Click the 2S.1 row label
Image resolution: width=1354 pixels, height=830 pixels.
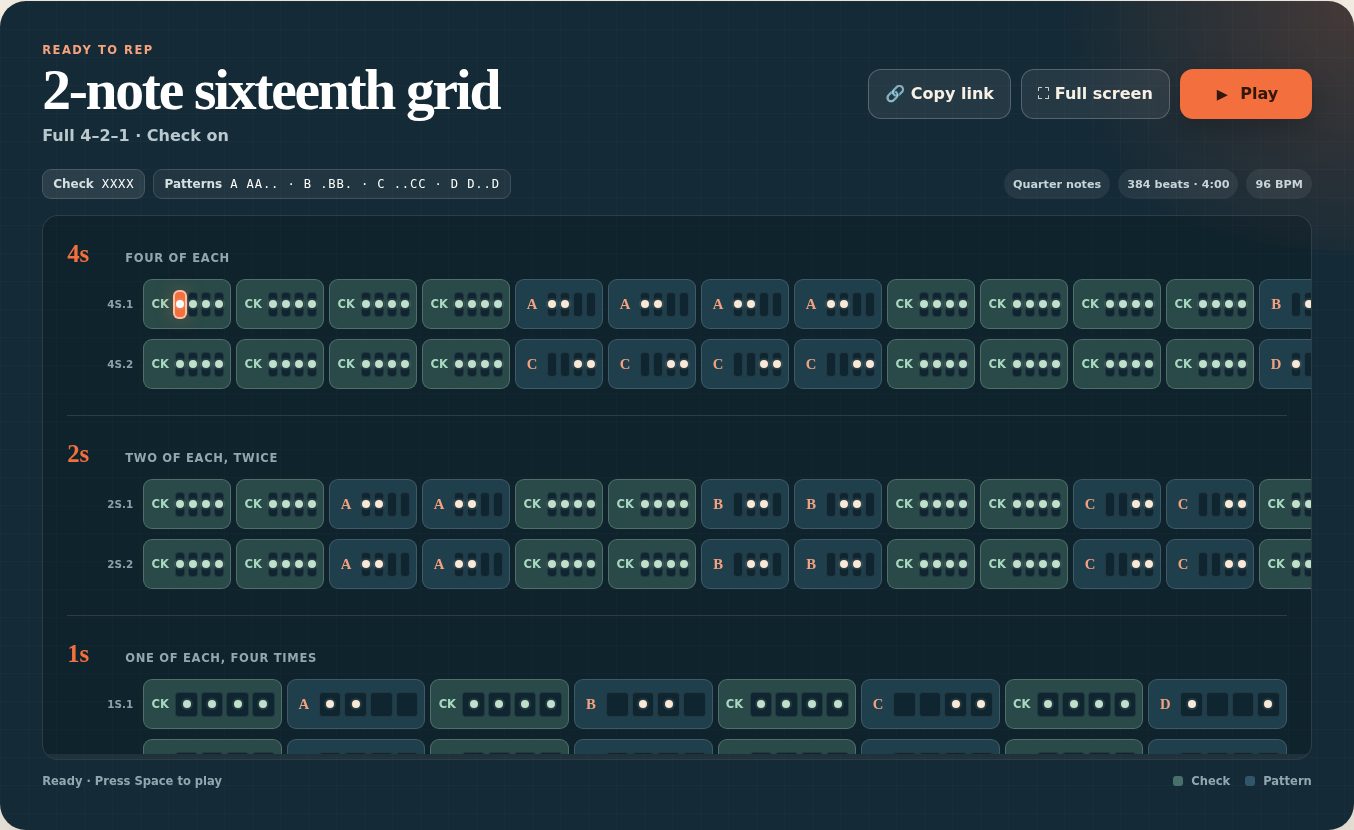point(120,504)
